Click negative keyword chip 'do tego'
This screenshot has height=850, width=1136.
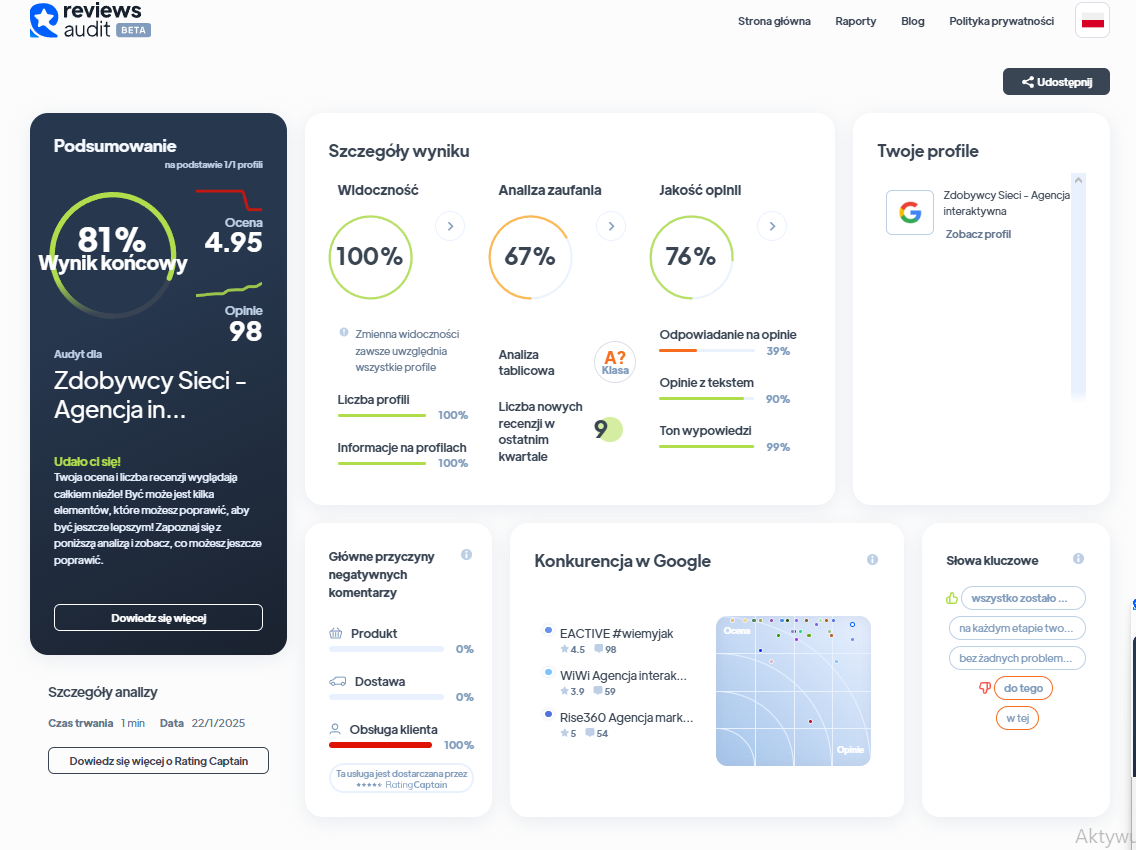tap(1023, 688)
